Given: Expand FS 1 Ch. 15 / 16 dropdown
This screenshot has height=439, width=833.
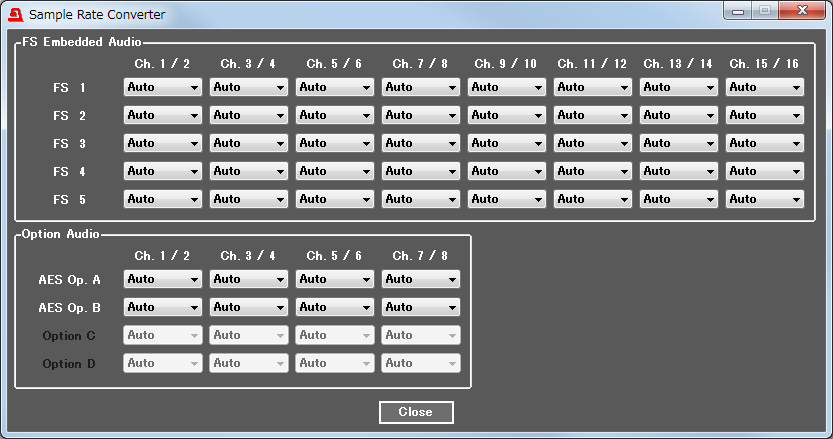Looking at the screenshot, I should coord(765,87).
